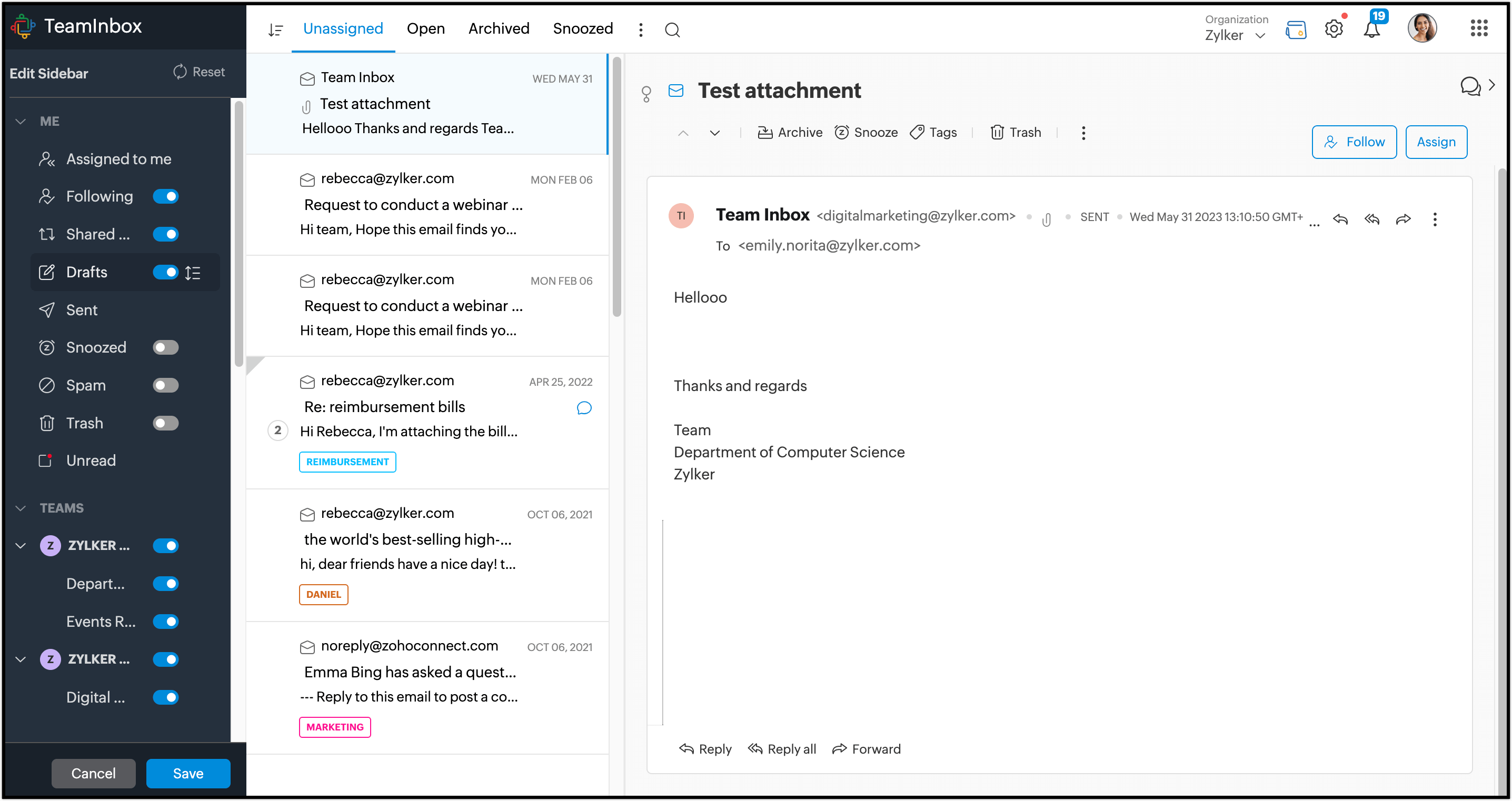Click Reply all at email bottom

pyautogui.click(x=783, y=749)
